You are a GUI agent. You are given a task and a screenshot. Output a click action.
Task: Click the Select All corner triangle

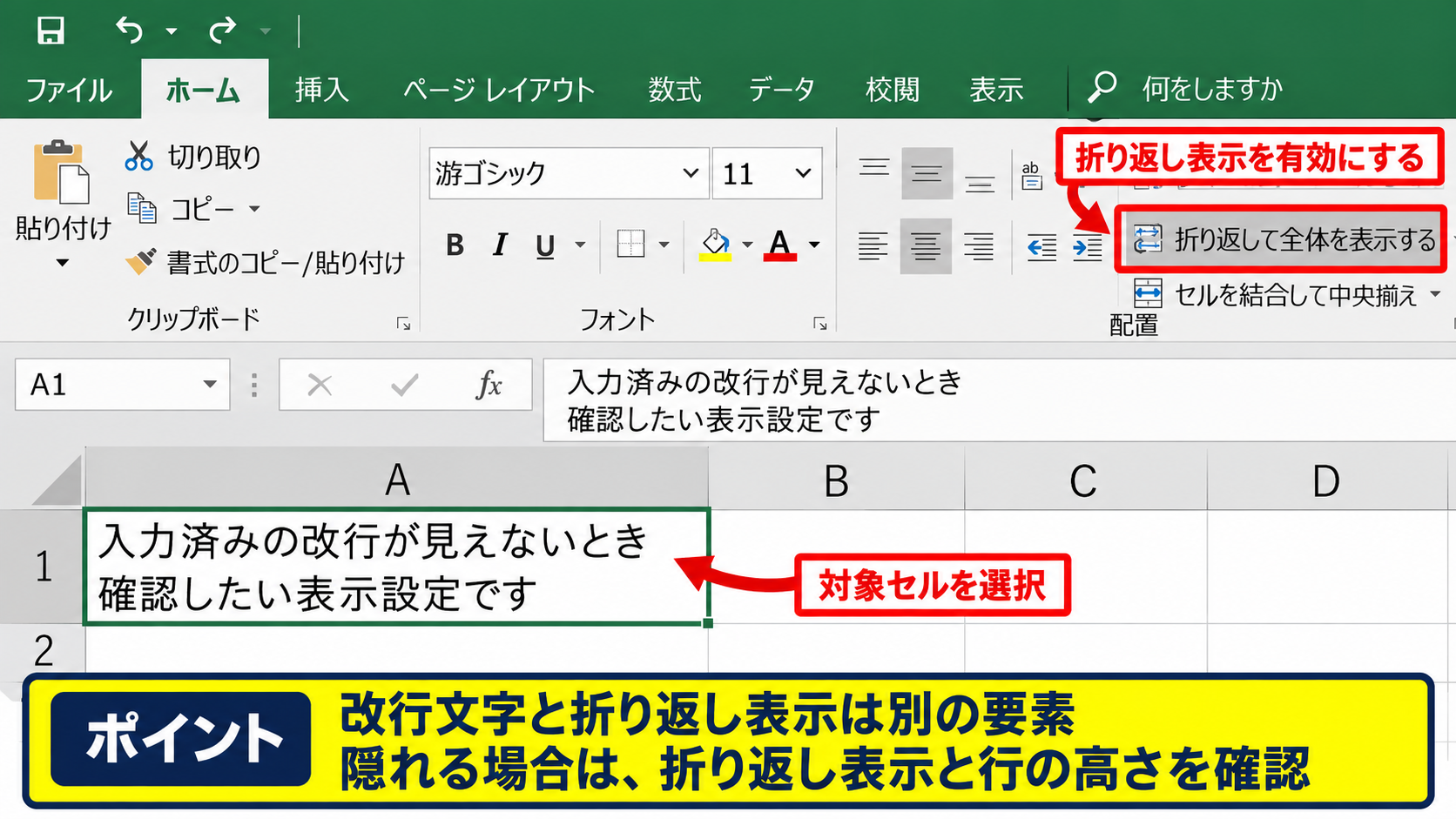click(x=57, y=480)
